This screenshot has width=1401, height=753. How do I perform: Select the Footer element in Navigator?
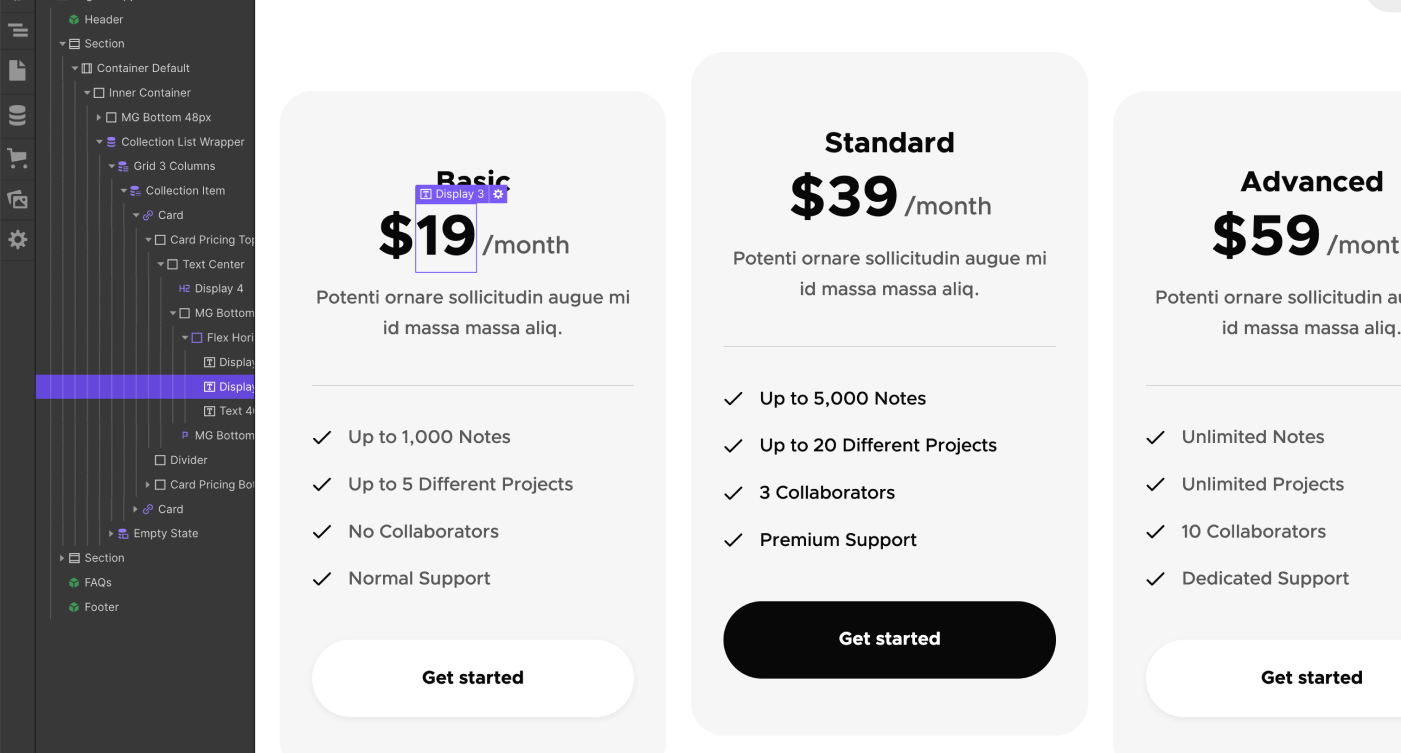coord(102,607)
